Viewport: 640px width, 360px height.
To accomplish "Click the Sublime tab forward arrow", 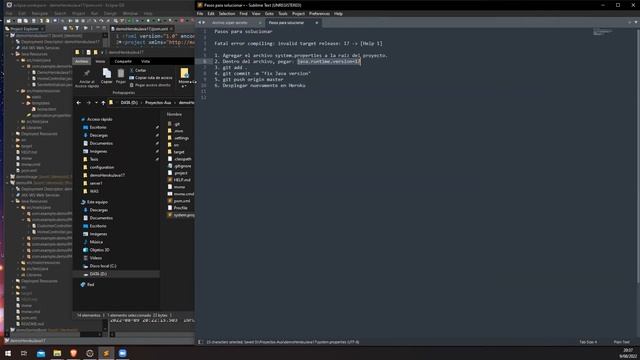I will tap(204, 23).
